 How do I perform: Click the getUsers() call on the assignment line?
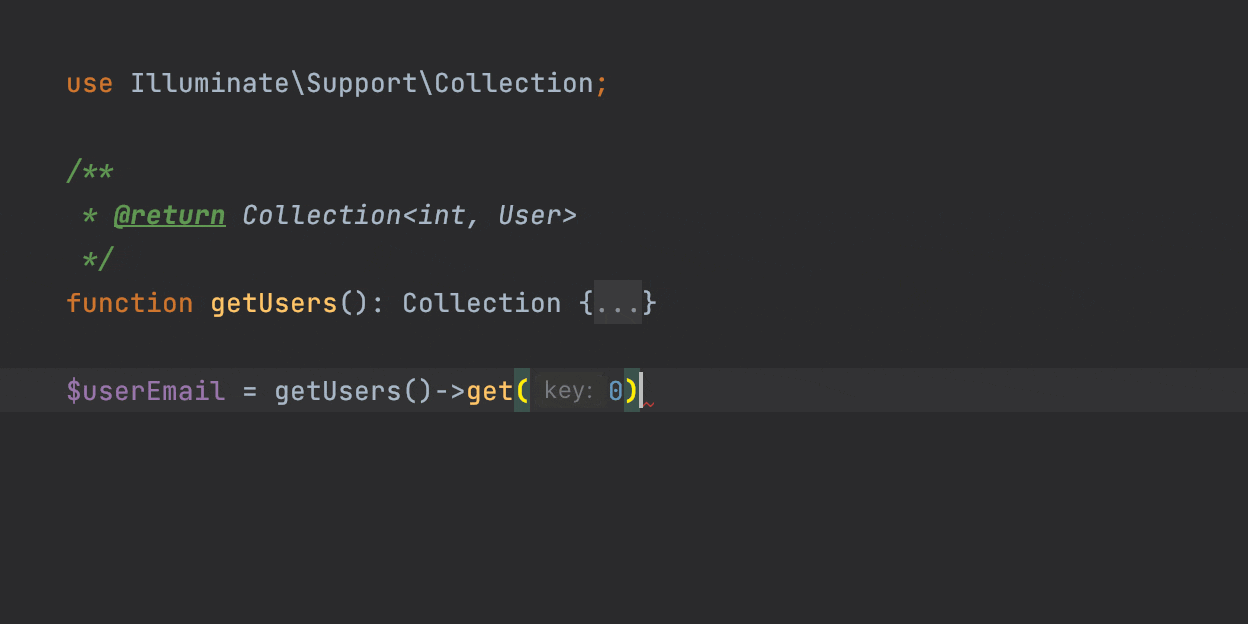coord(338,391)
